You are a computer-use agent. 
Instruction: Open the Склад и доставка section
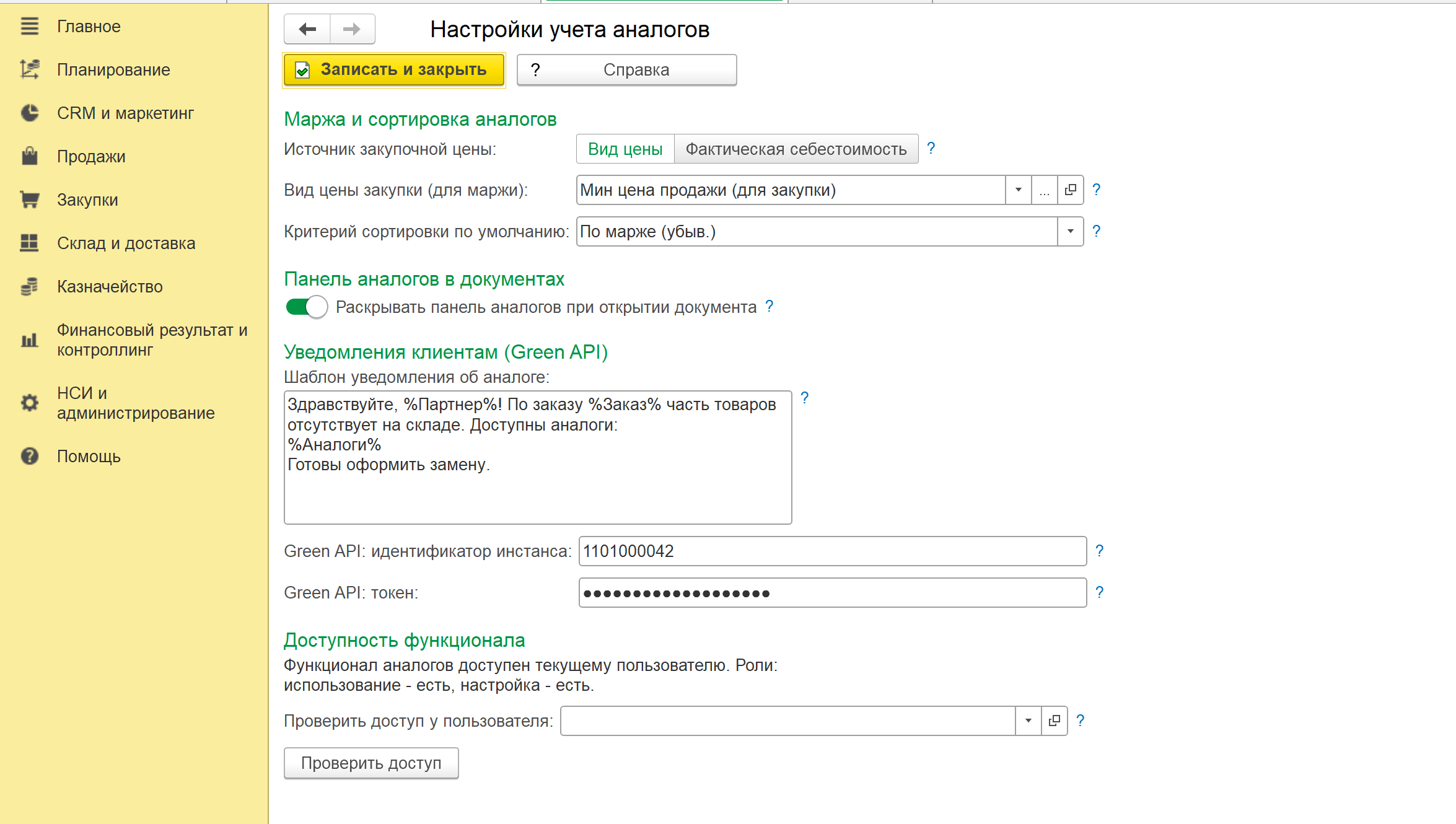coord(126,243)
